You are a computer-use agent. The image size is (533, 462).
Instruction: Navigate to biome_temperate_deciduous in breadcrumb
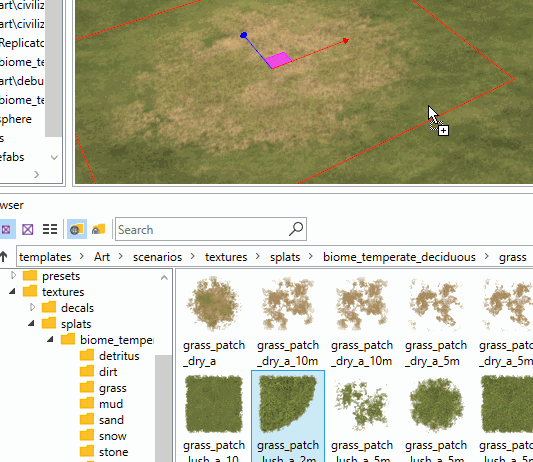tap(399, 257)
